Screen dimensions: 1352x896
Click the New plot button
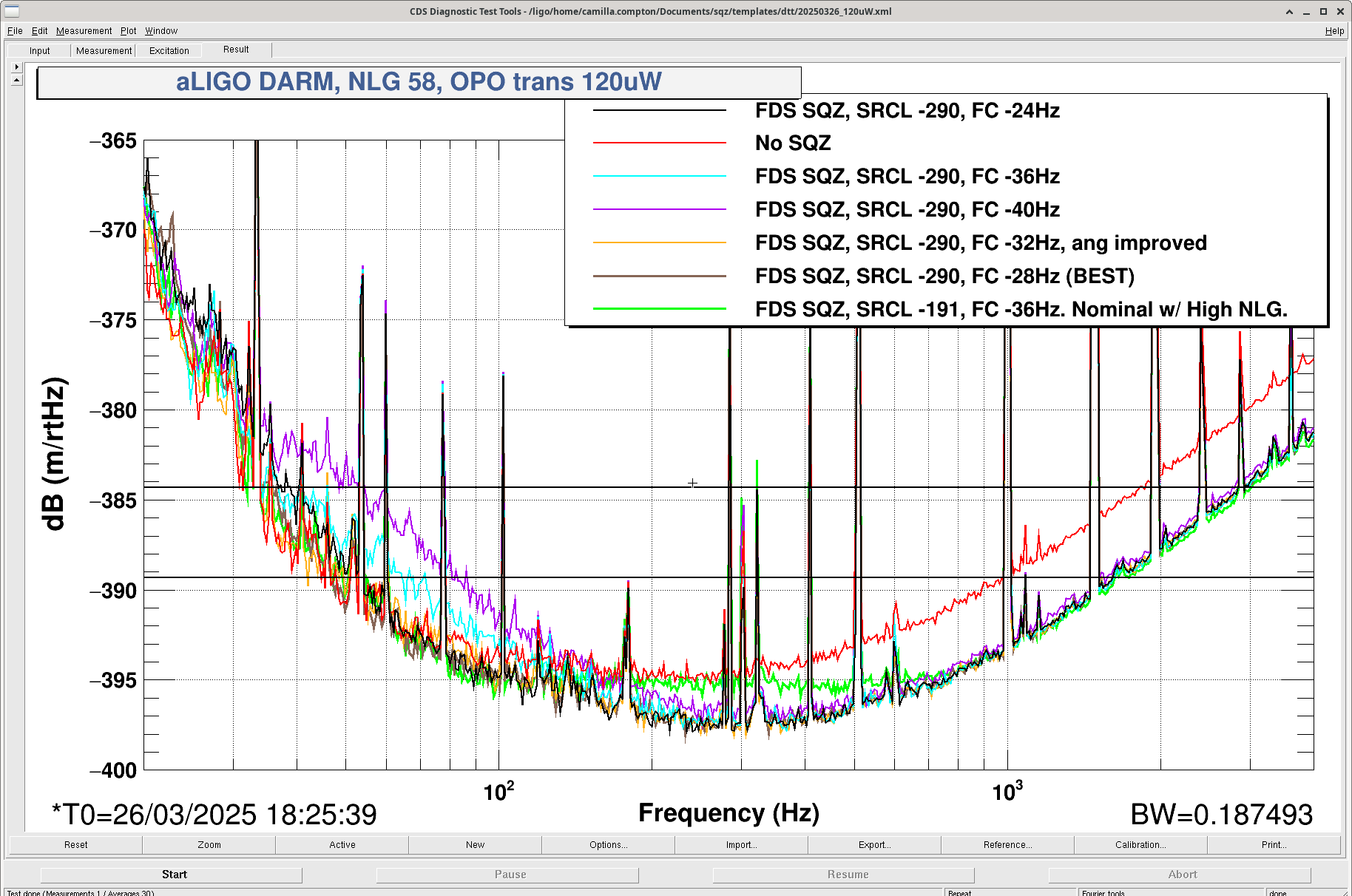(x=475, y=844)
